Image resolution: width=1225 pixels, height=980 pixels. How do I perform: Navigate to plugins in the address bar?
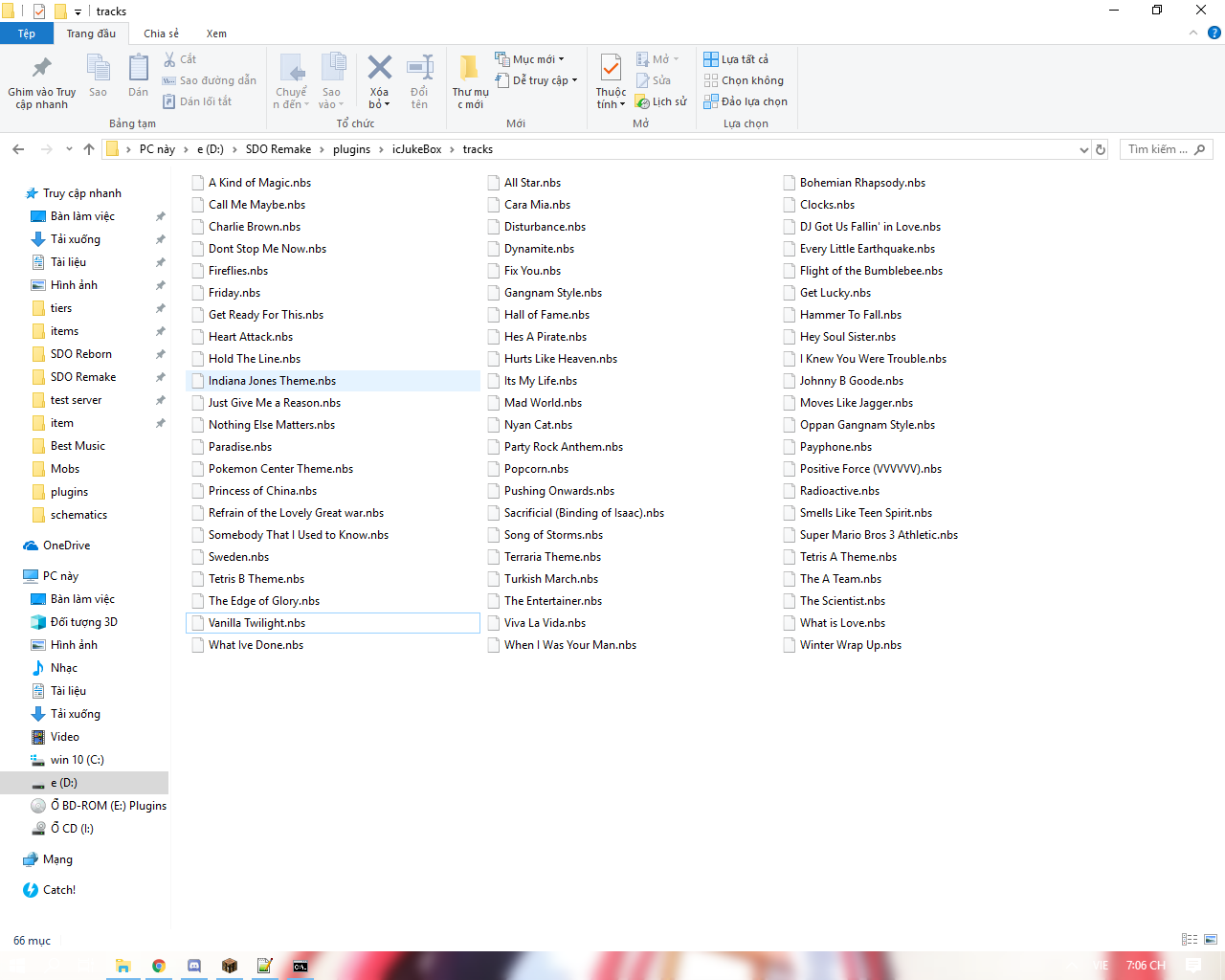tap(352, 149)
